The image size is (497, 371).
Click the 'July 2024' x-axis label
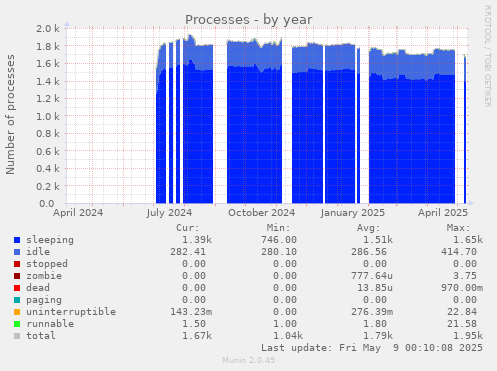pyautogui.click(x=169, y=213)
